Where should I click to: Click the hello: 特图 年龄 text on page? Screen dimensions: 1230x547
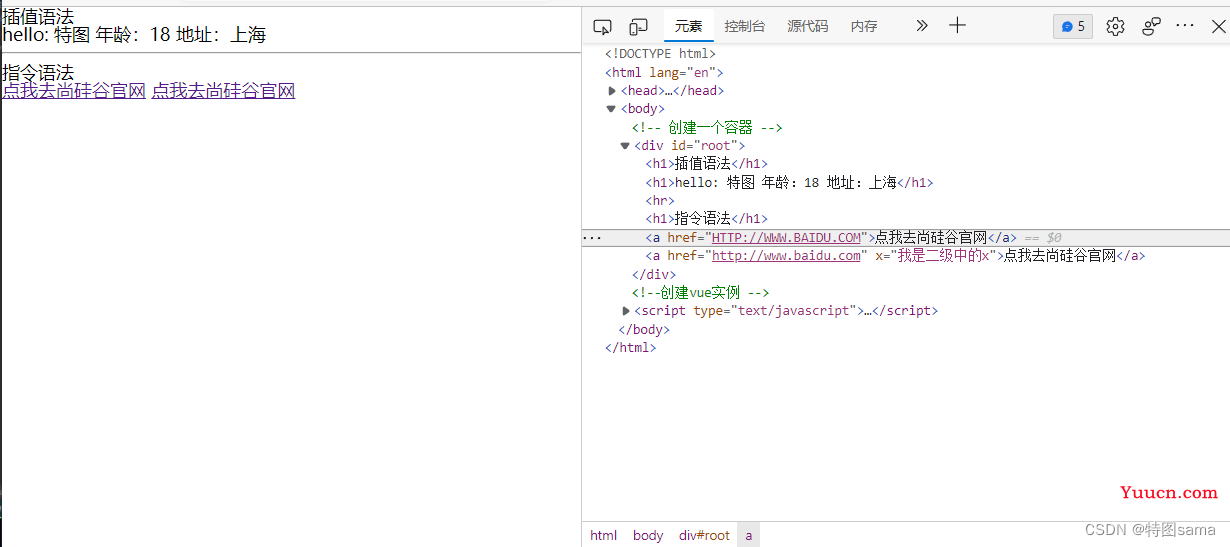click(x=134, y=36)
